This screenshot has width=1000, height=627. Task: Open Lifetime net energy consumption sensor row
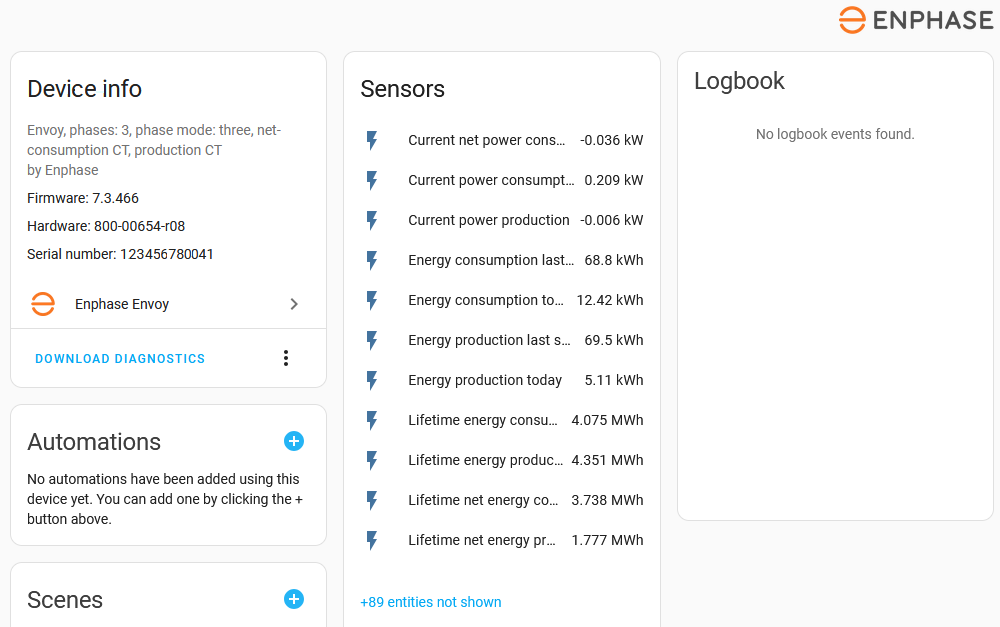coord(483,500)
